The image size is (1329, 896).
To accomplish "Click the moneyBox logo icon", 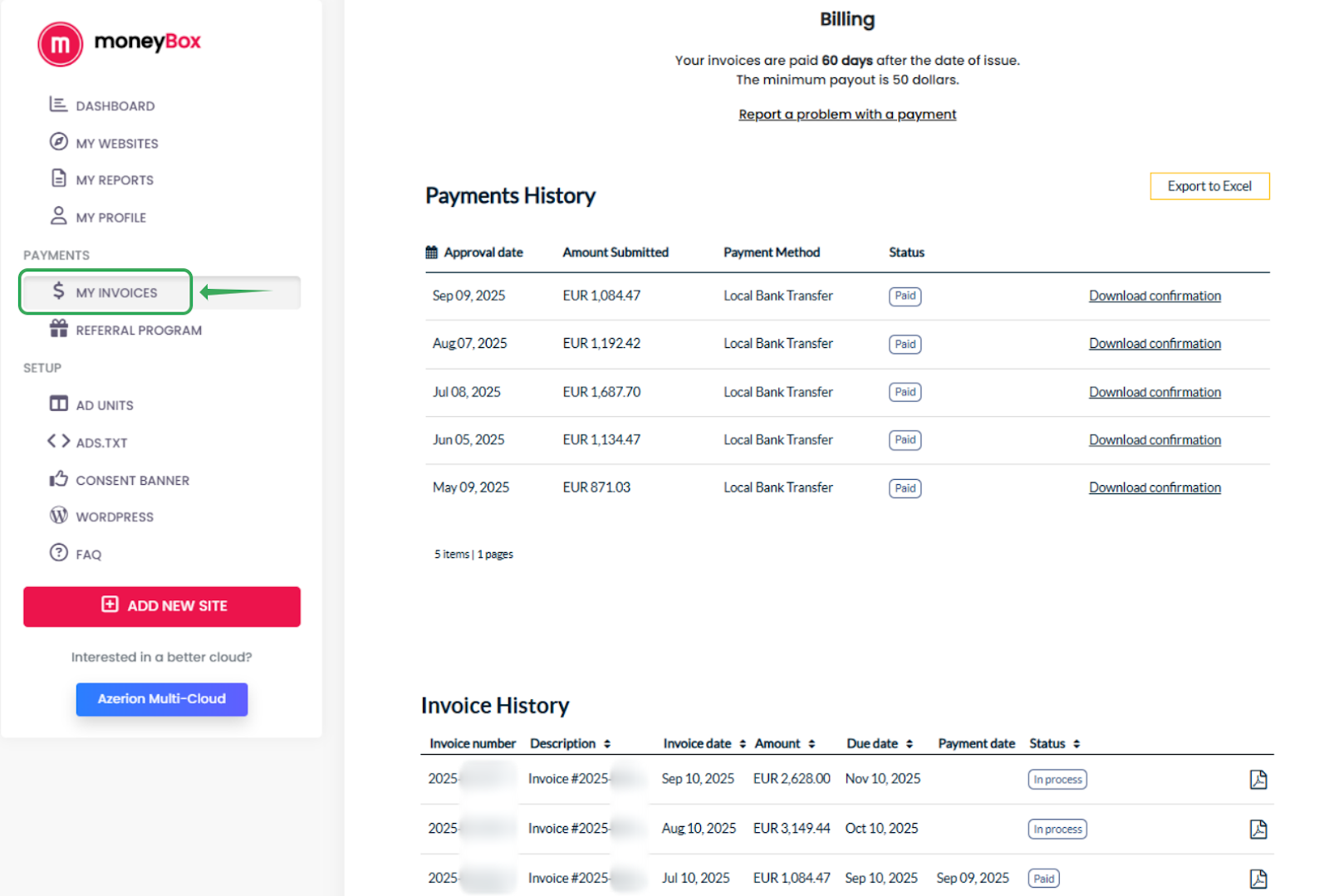I will tap(60, 44).
